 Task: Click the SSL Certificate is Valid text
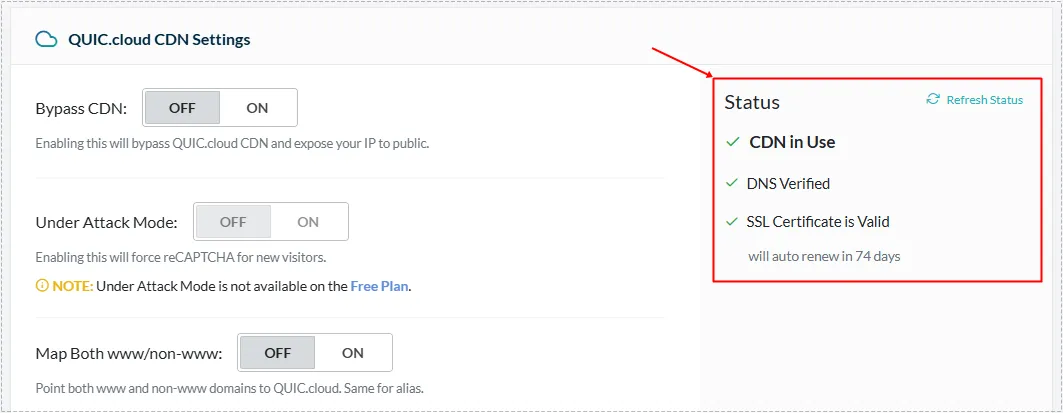point(818,222)
